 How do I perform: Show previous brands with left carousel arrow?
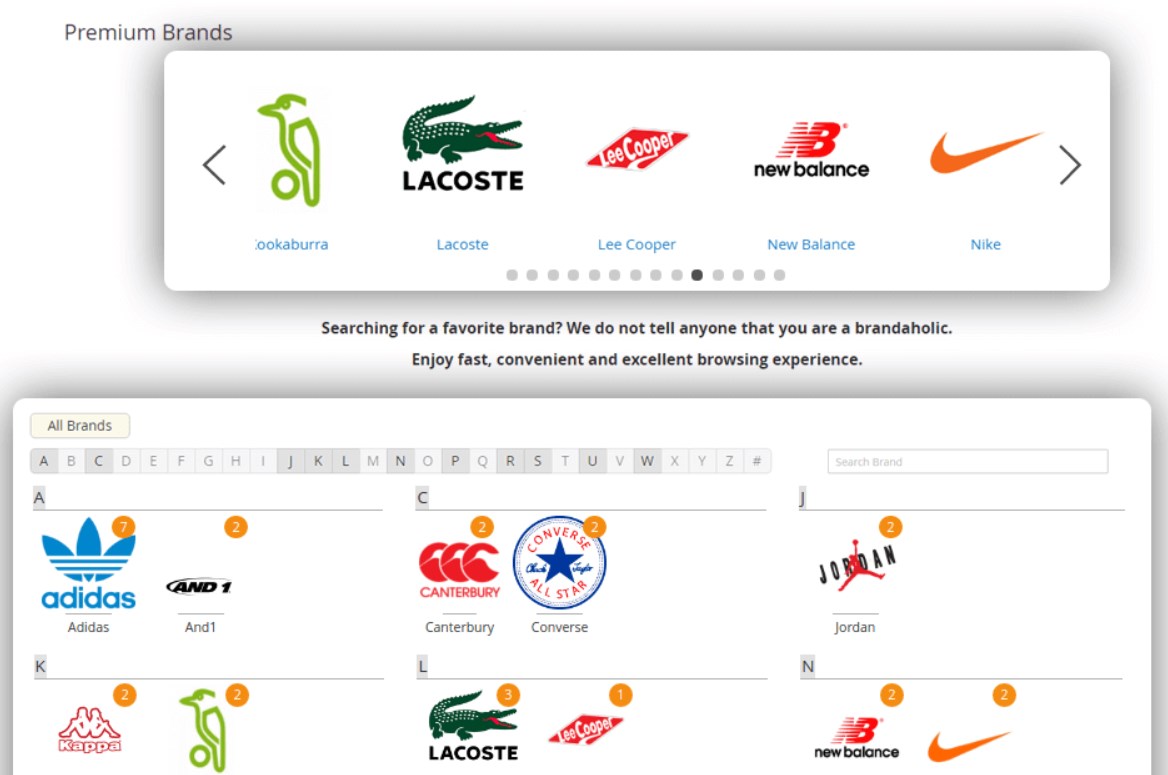coord(215,165)
